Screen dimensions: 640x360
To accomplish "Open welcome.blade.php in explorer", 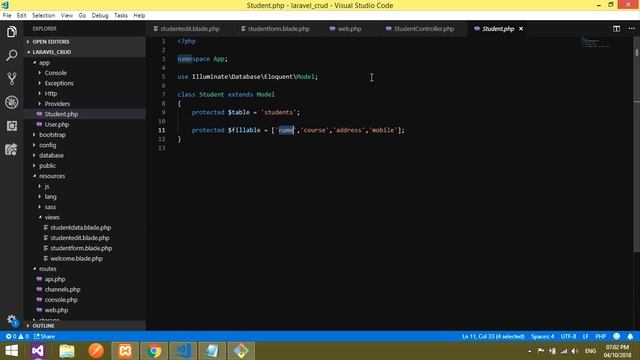I will tap(85, 258).
